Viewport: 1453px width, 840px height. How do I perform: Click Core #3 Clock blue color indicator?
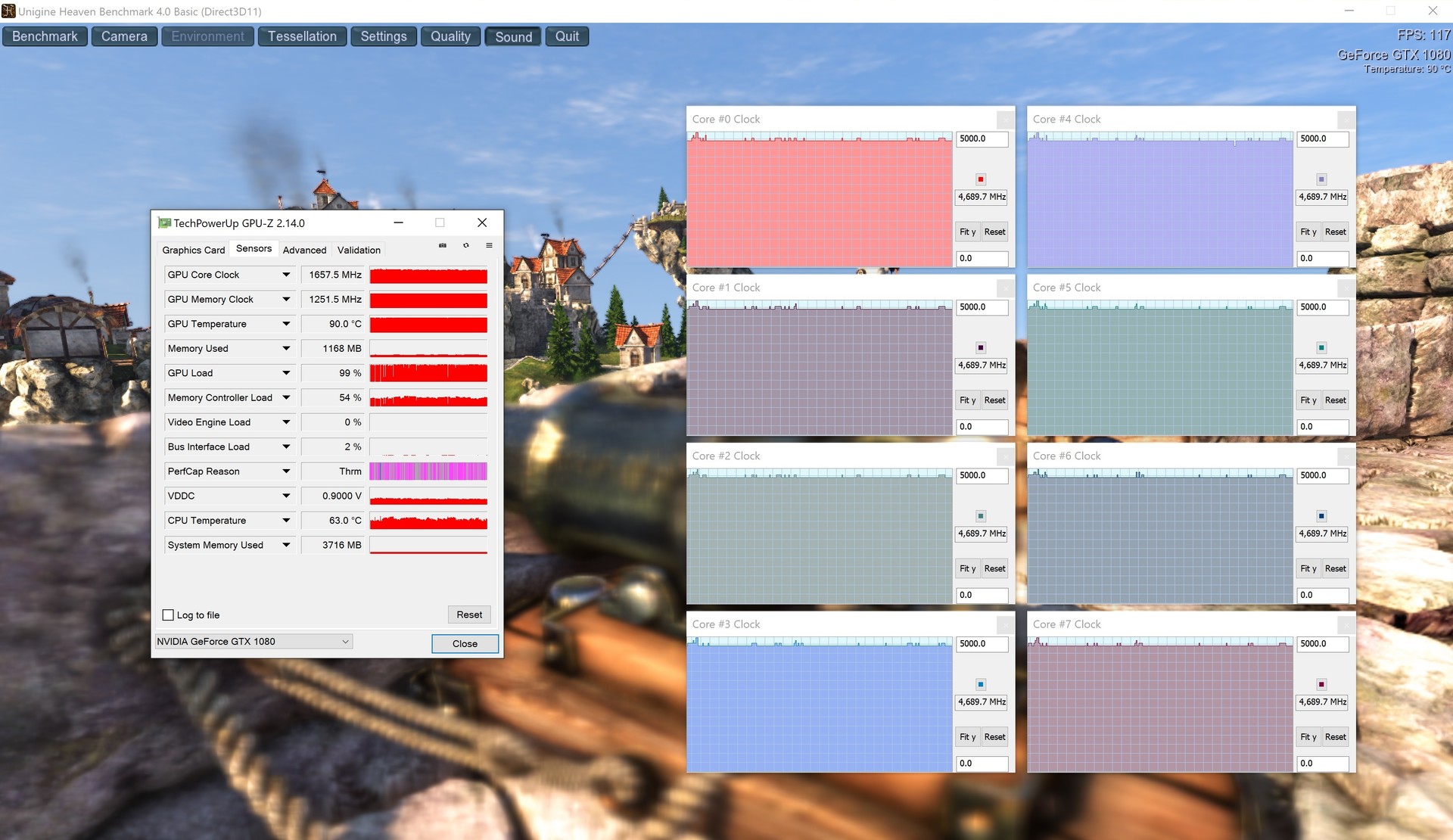point(981,684)
